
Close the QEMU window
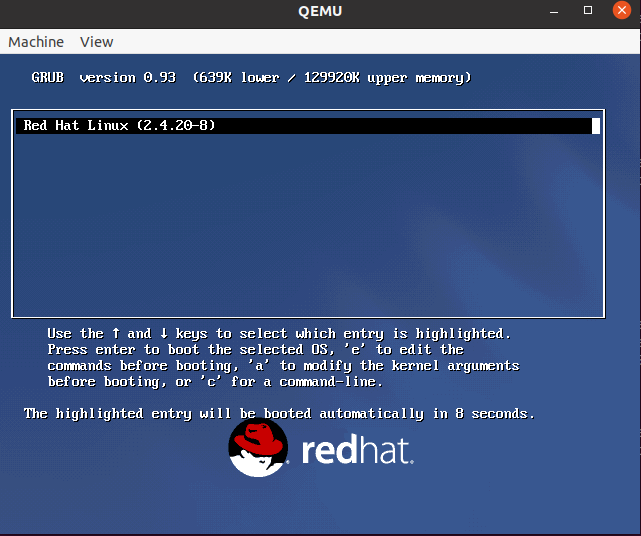point(621,10)
